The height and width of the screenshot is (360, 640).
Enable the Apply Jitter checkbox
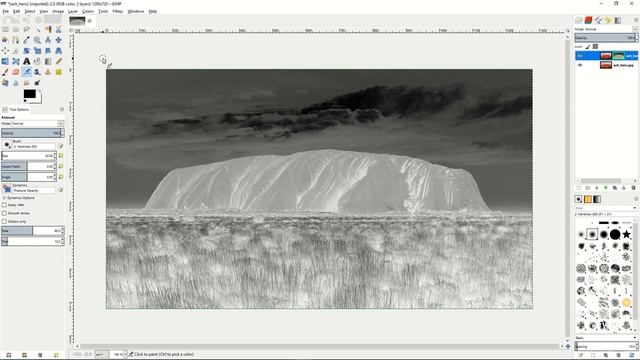4,205
